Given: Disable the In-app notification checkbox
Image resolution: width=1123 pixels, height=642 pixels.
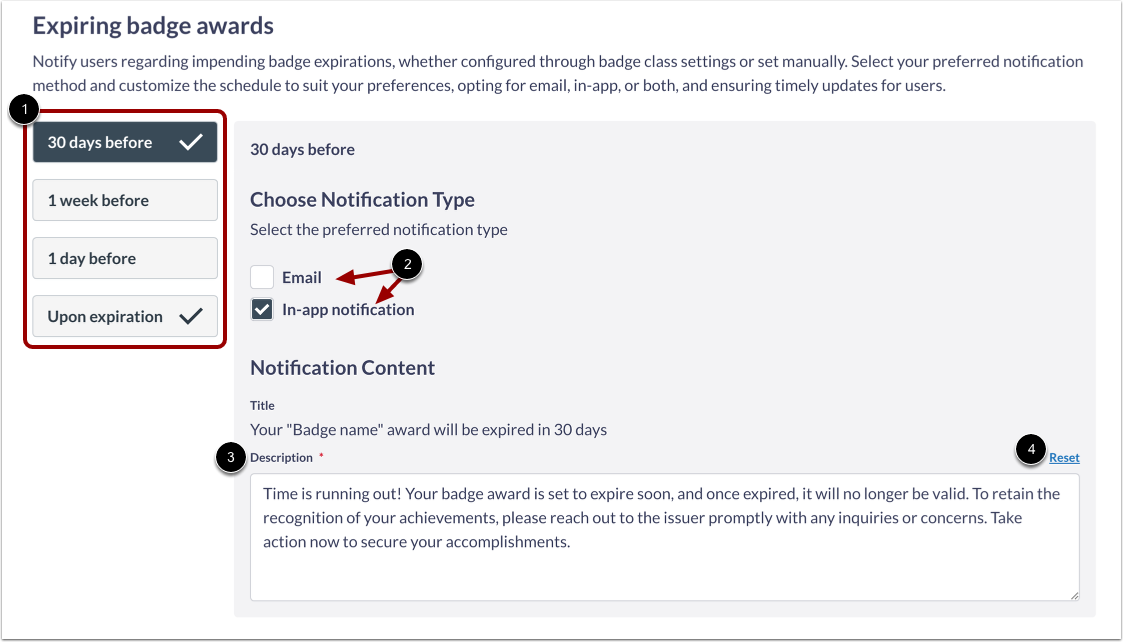Looking at the screenshot, I should point(261,309).
